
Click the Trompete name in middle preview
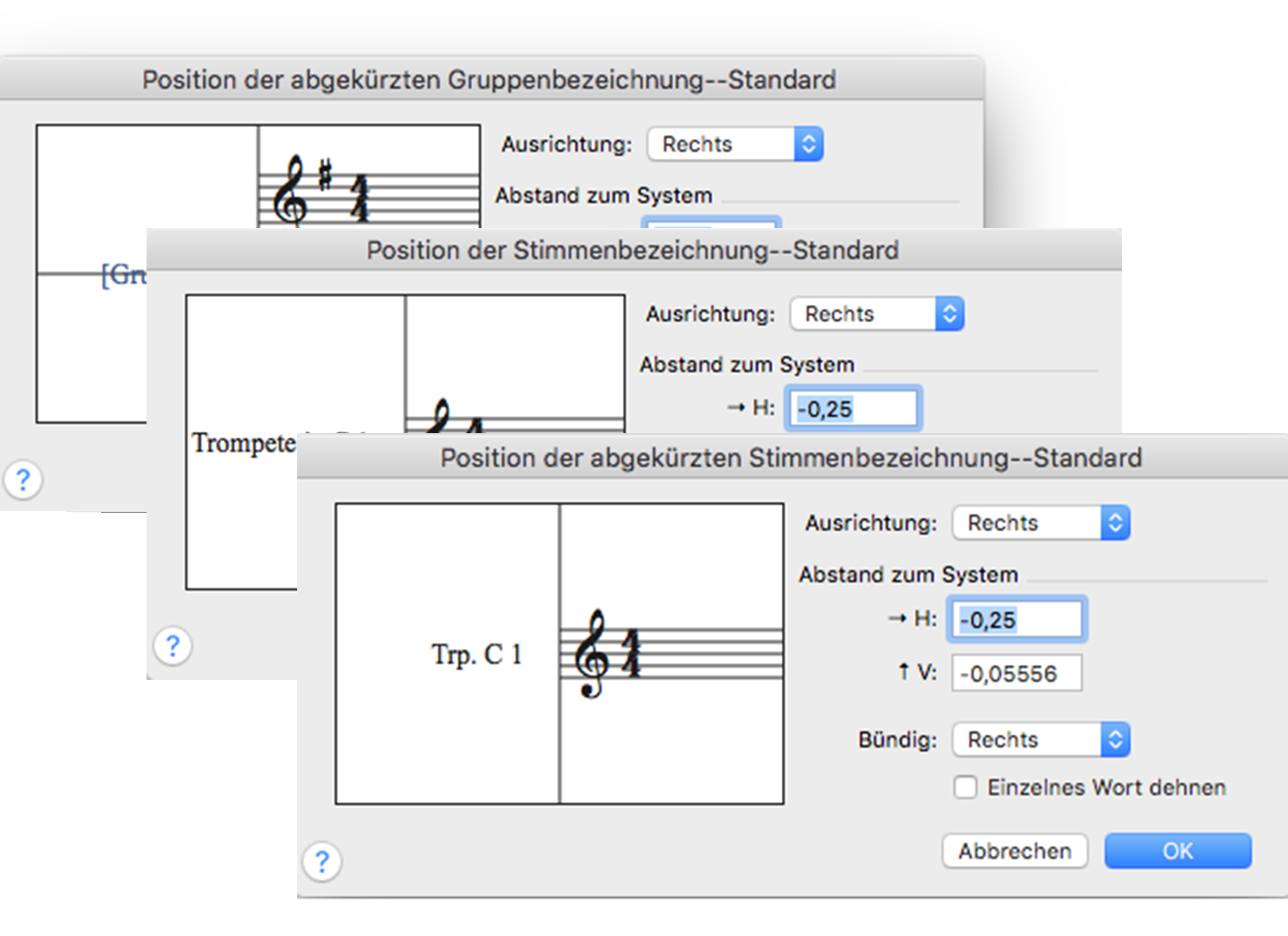pyautogui.click(x=244, y=443)
